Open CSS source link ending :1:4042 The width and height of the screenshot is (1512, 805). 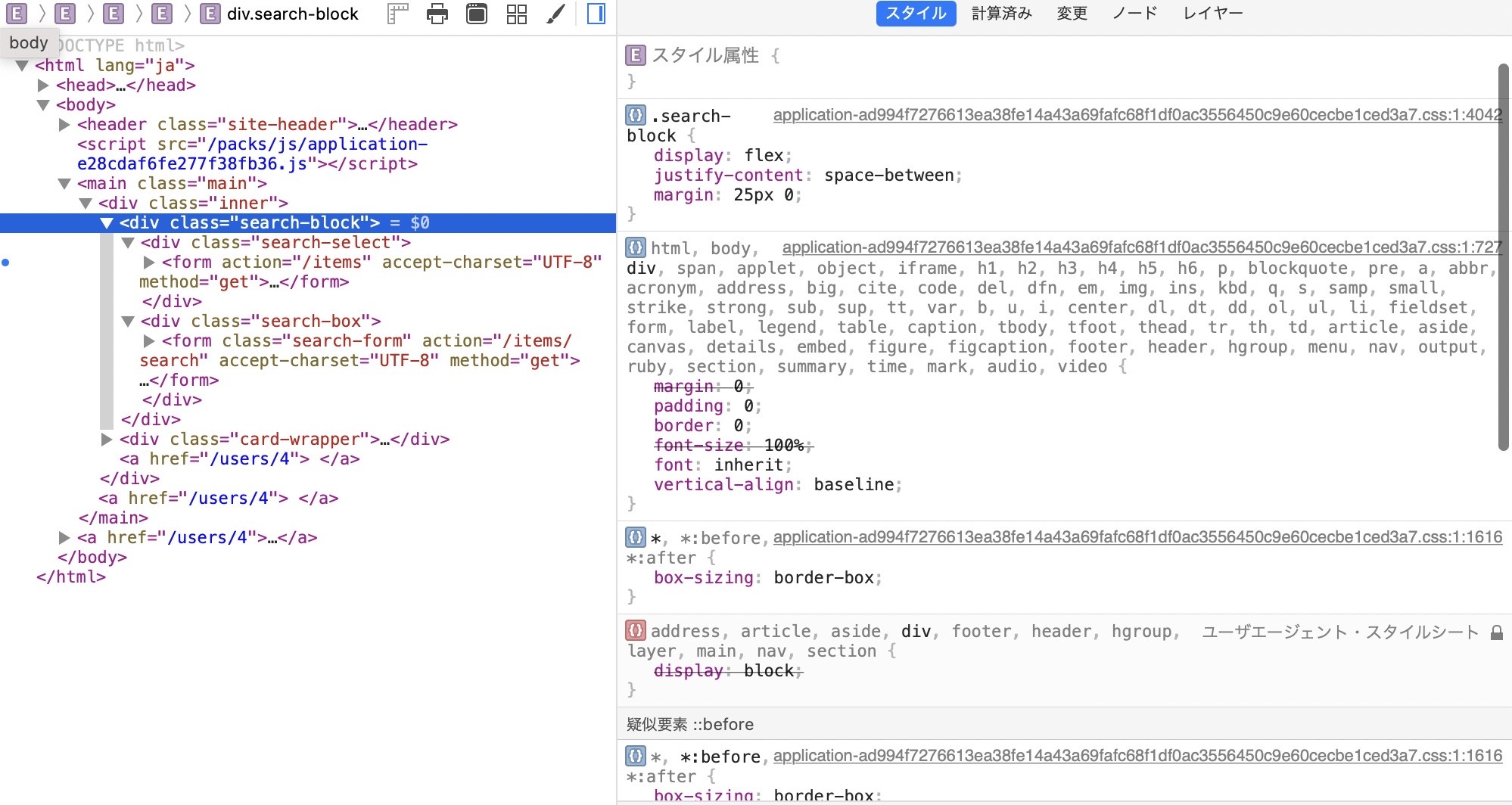click(1137, 115)
